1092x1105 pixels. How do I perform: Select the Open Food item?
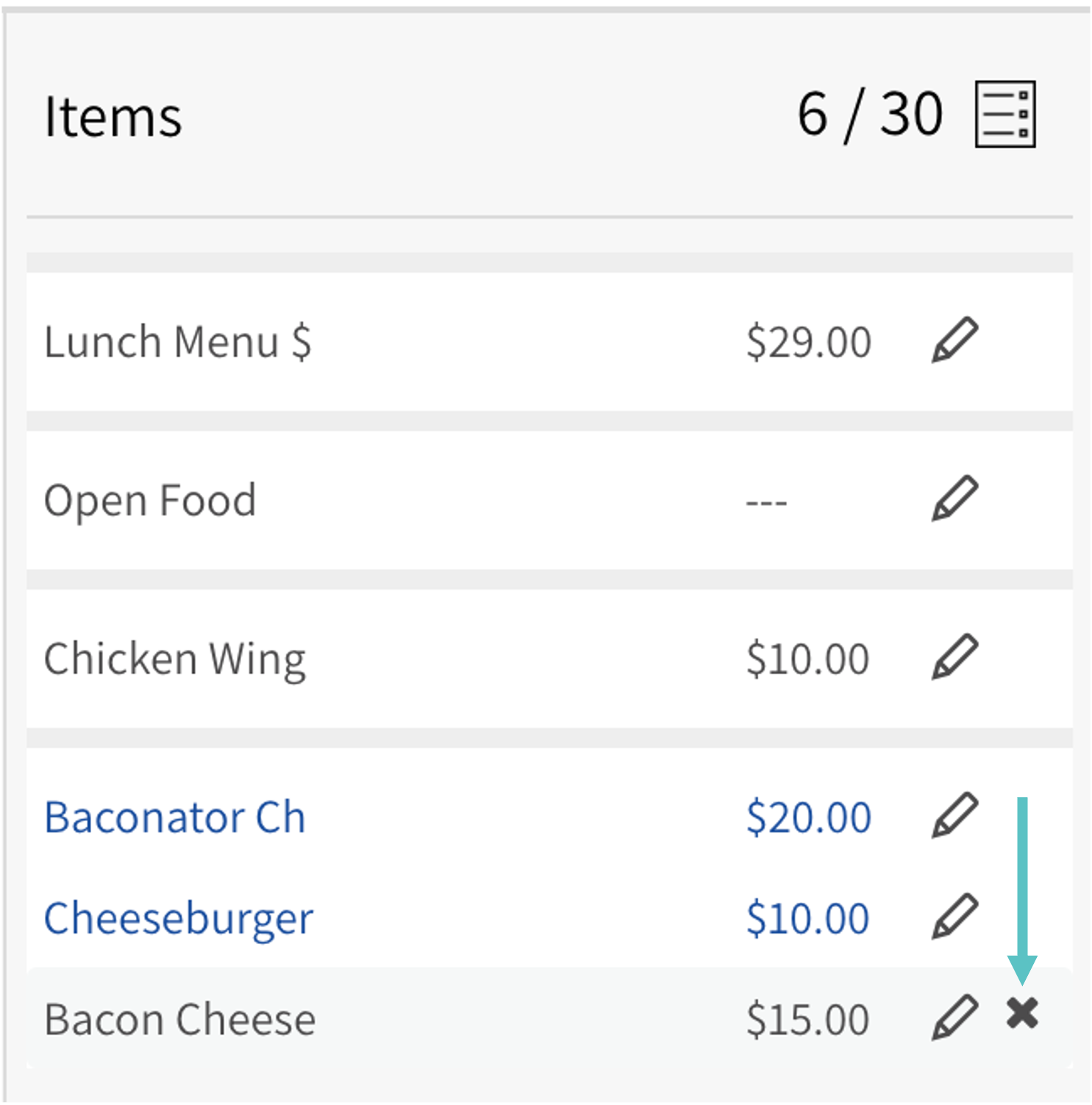[x=150, y=501]
